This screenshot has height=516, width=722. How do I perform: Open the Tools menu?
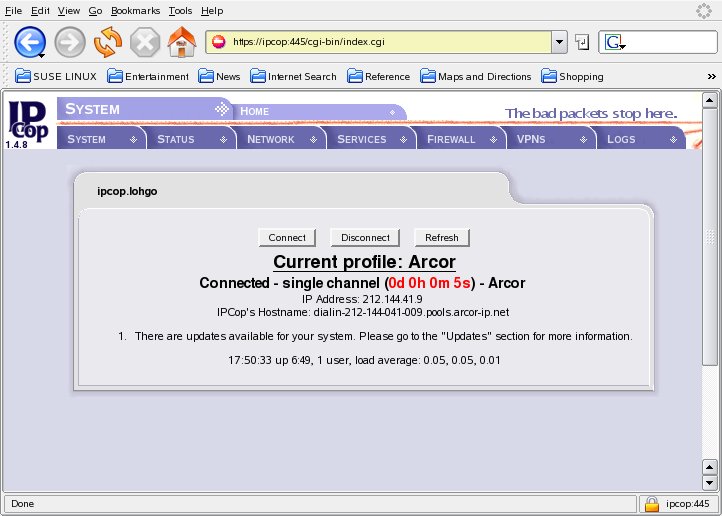coord(181,10)
